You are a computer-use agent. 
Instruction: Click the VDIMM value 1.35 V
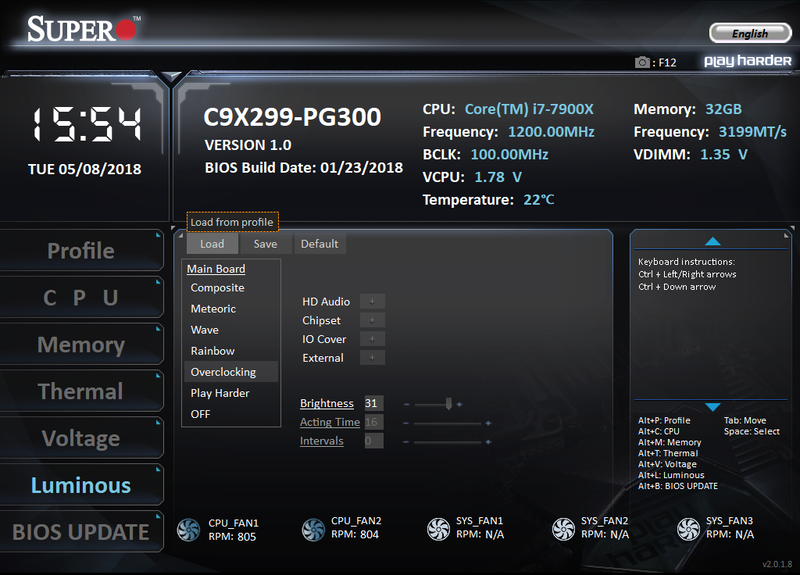click(x=723, y=155)
